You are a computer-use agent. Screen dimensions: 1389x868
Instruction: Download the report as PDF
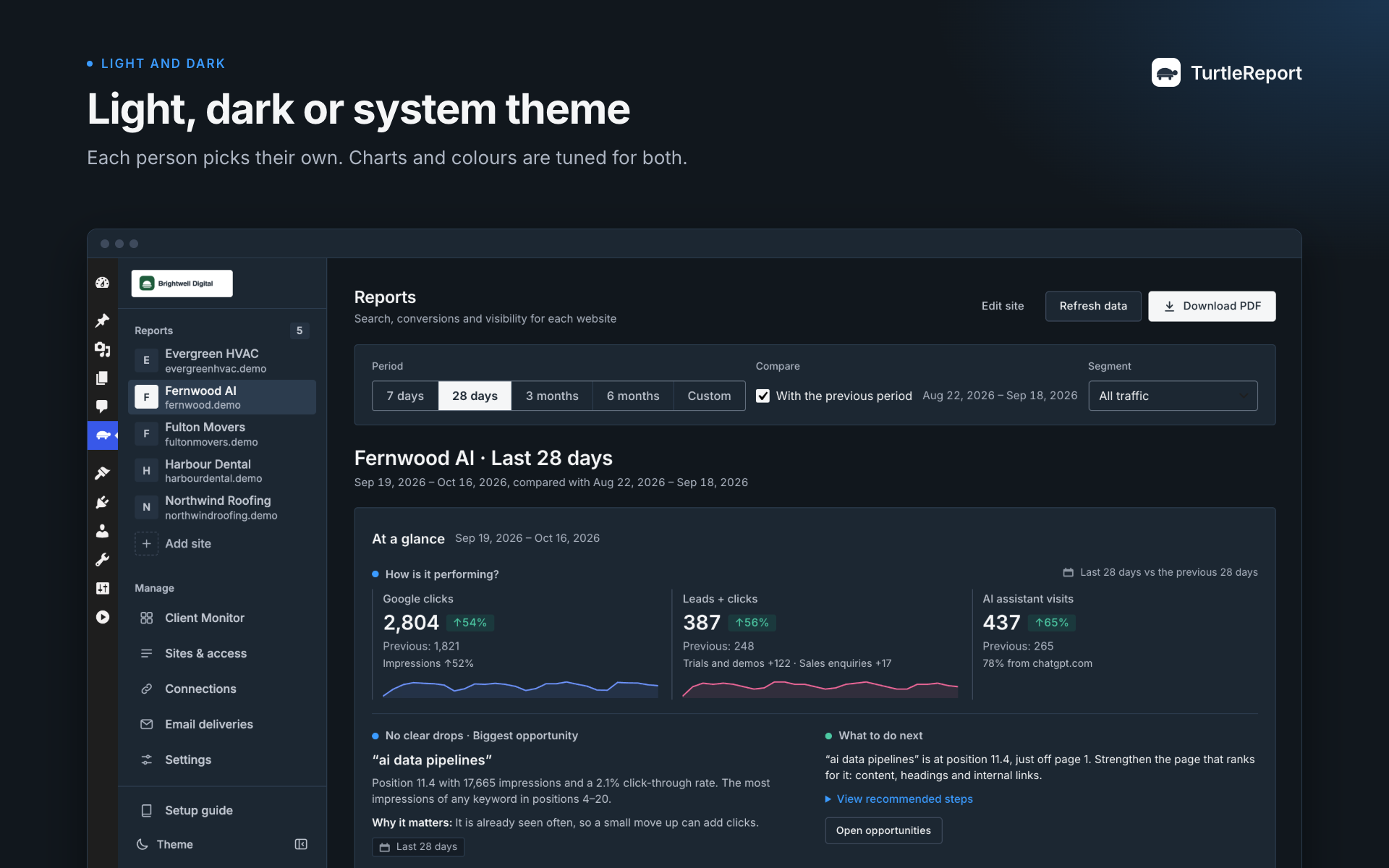tap(1212, 306)
